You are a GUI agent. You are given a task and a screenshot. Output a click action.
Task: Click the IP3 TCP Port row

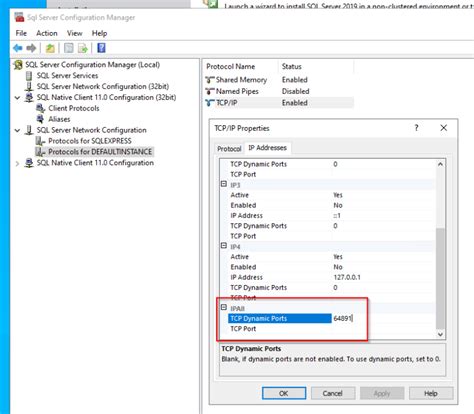332,236
